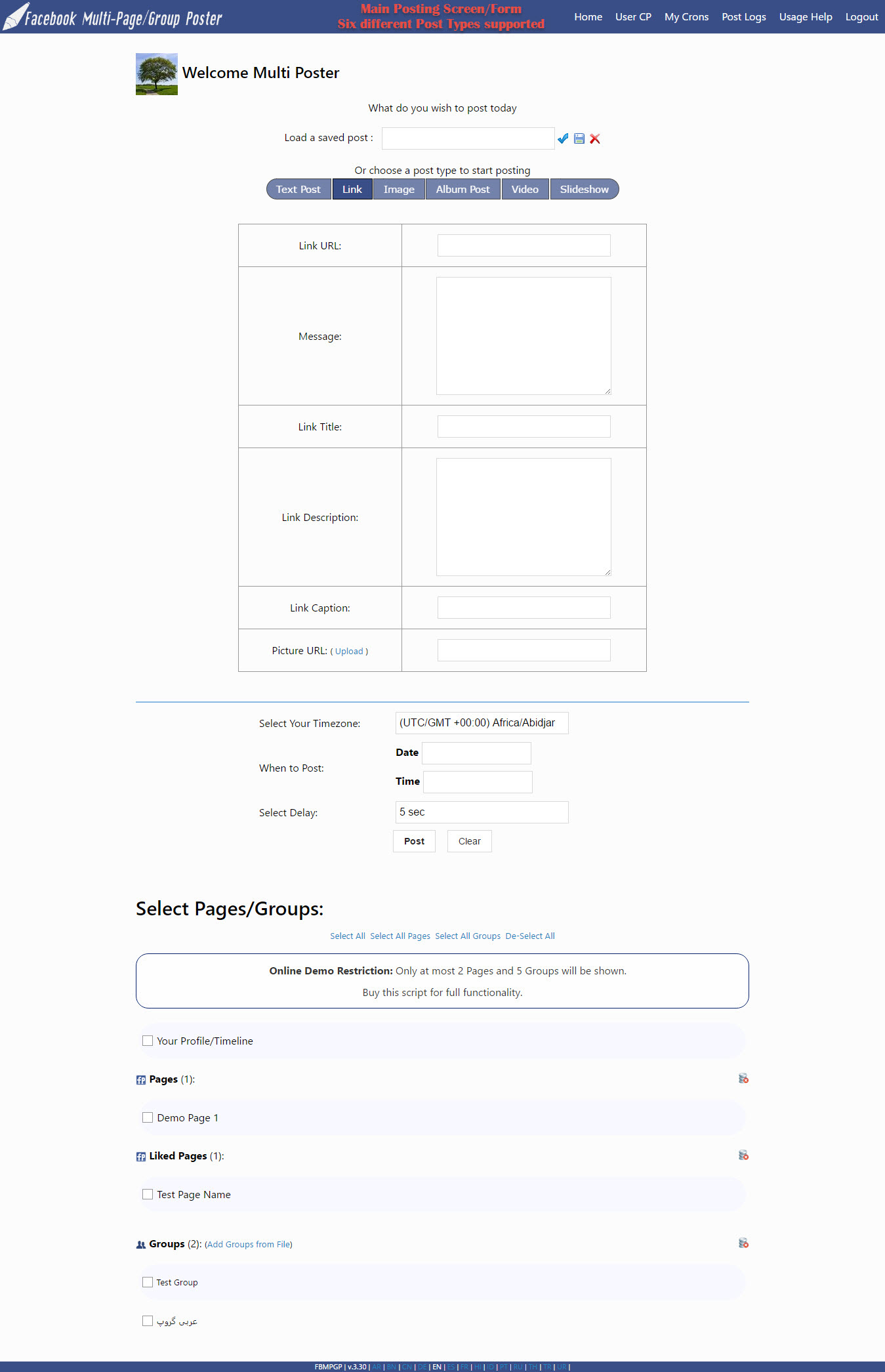This screenshot has width=885, height=1372.
Task: Switch language to CN in the footer
Action: tap(407, 1367)
